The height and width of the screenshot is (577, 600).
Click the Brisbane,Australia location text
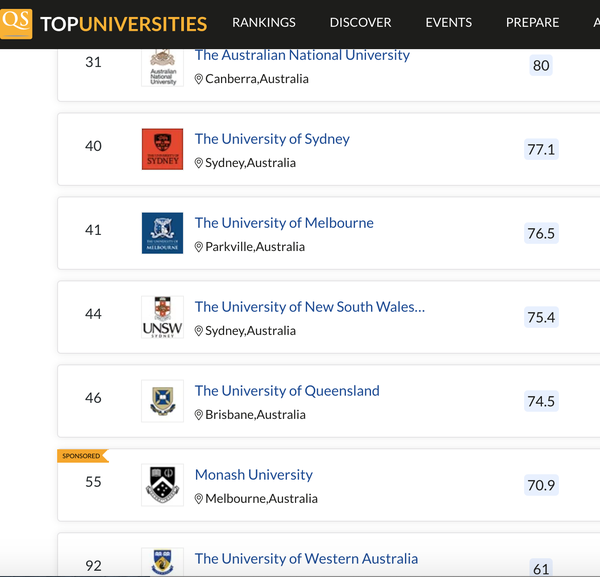(255, 415)
